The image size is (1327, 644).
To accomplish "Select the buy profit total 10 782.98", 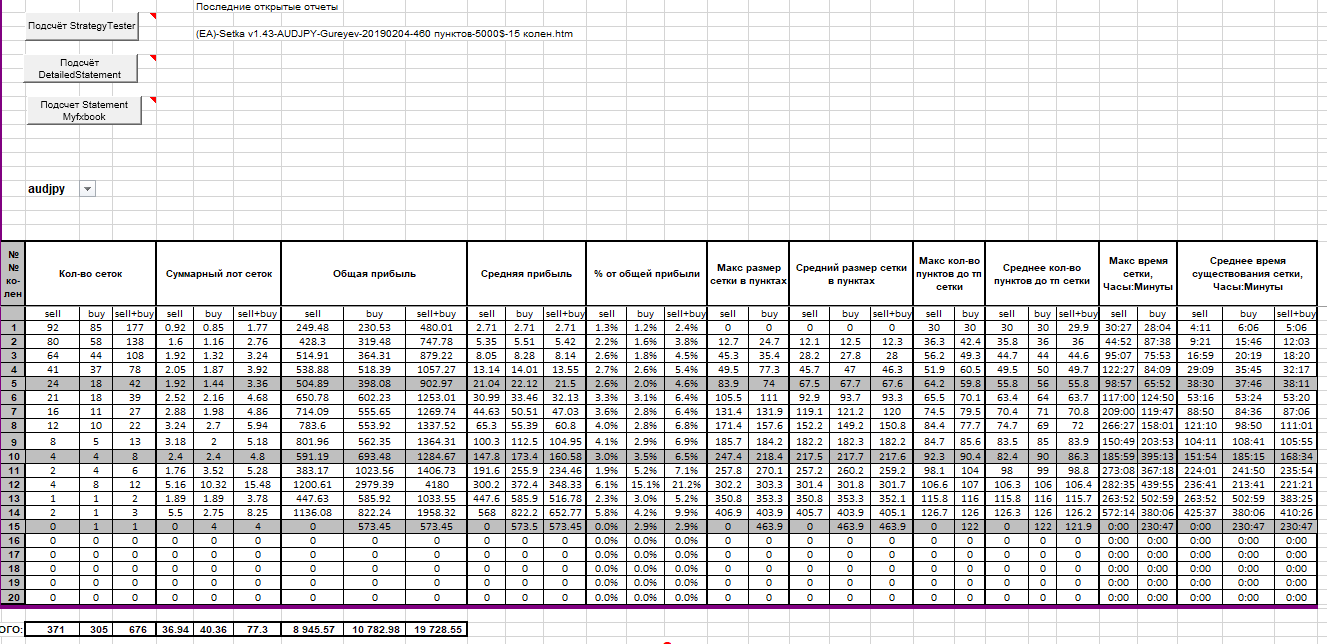I will 374,630.
